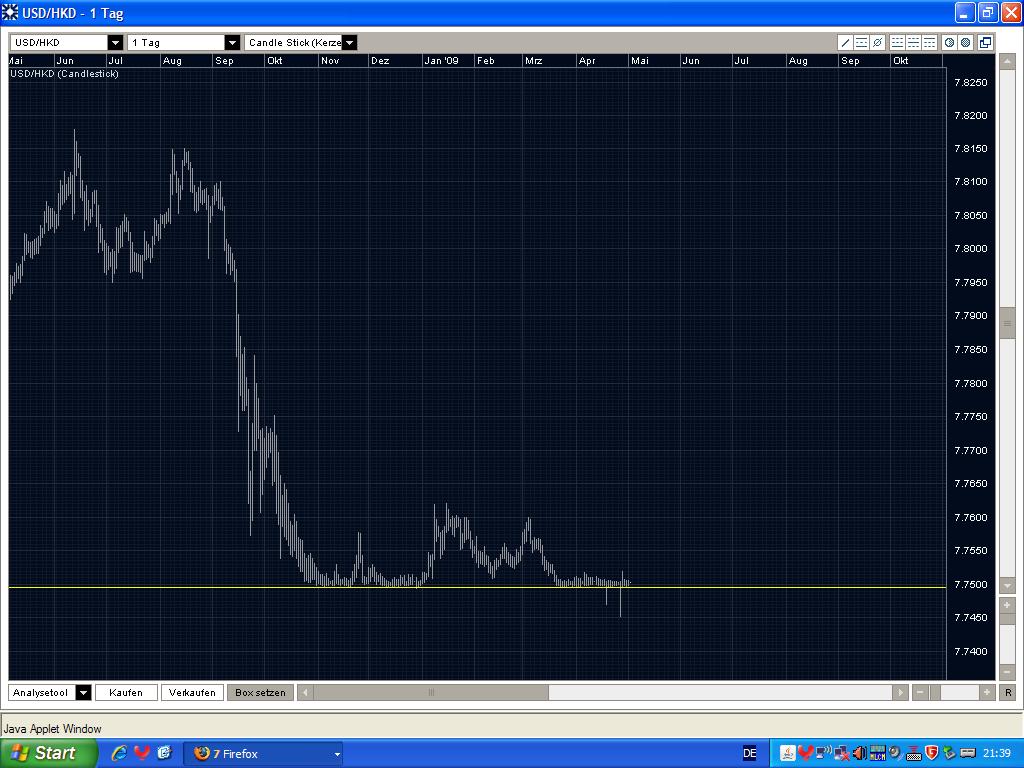Click the horizontal time scrollbar thumb

(x=431, y=692)
